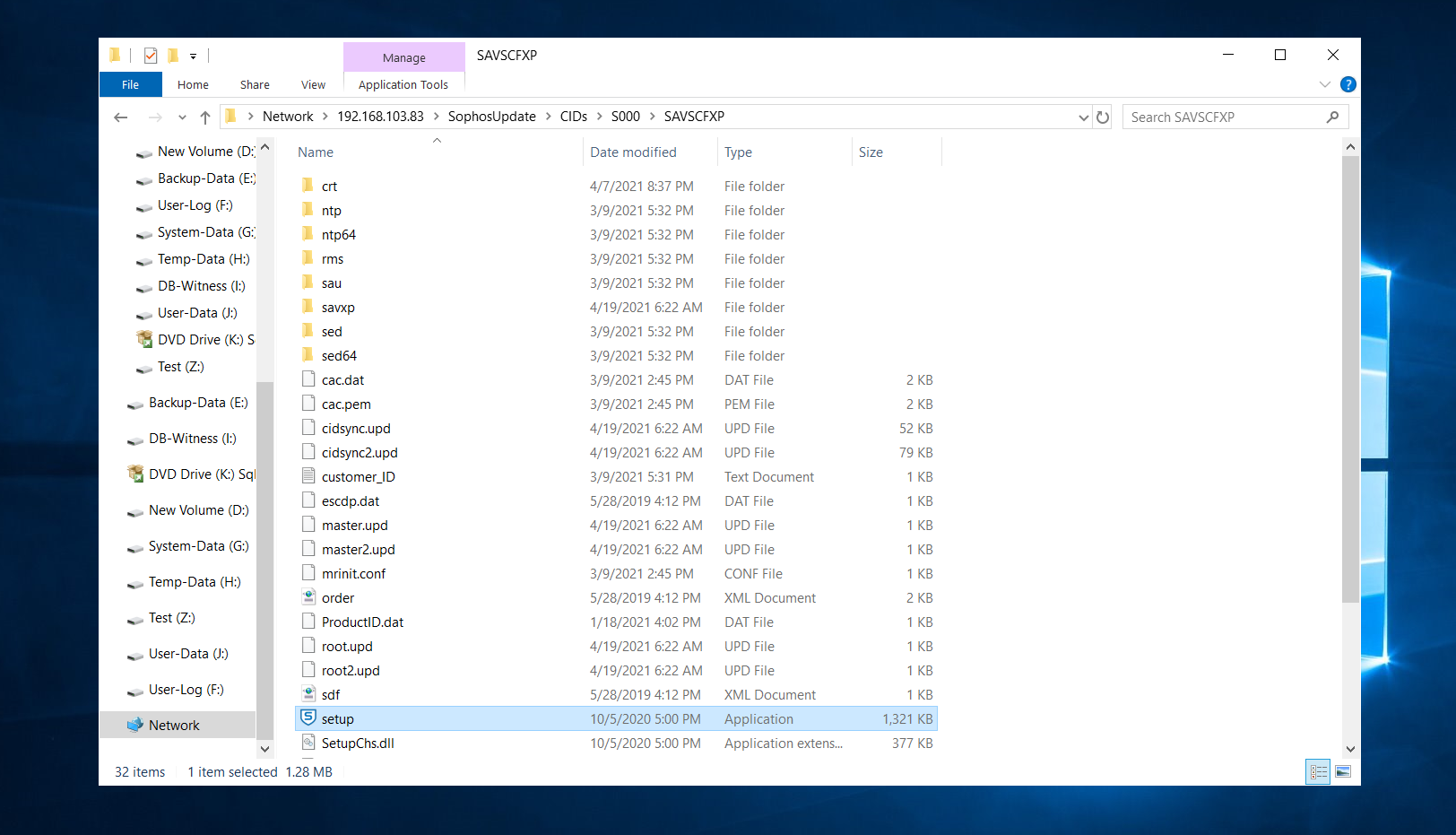Select the cac.pem file
This screenshot has height=835, width=1456.
point(346,404)
